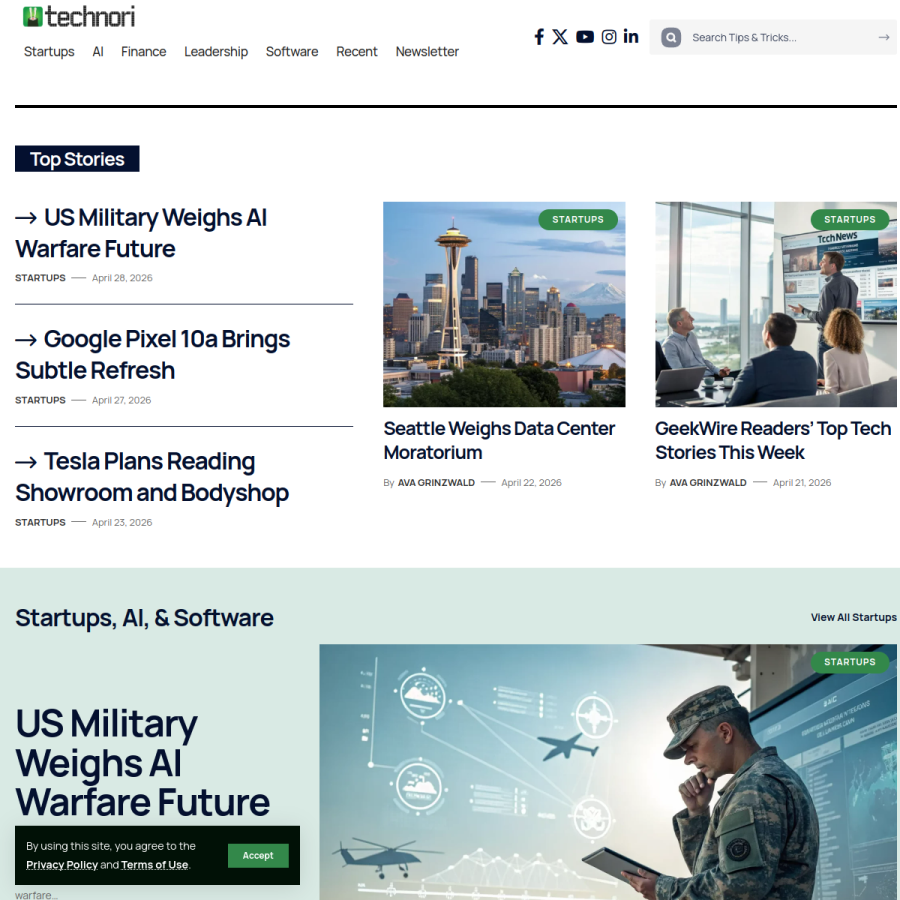
Task: Open the Finance menu item
Action: 143,52
